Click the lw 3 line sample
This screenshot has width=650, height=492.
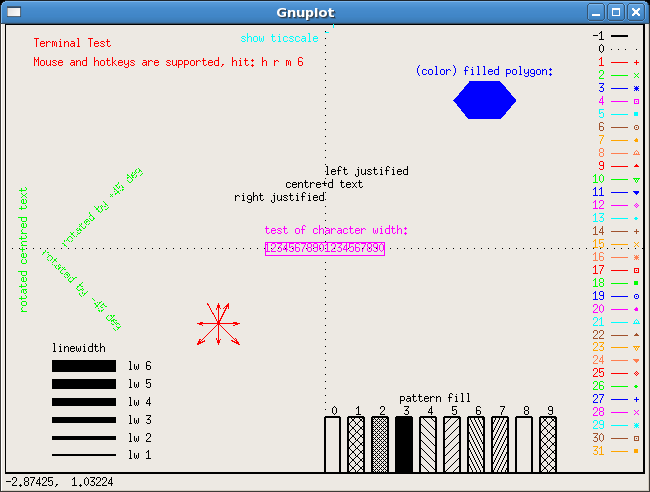(84, 420)
